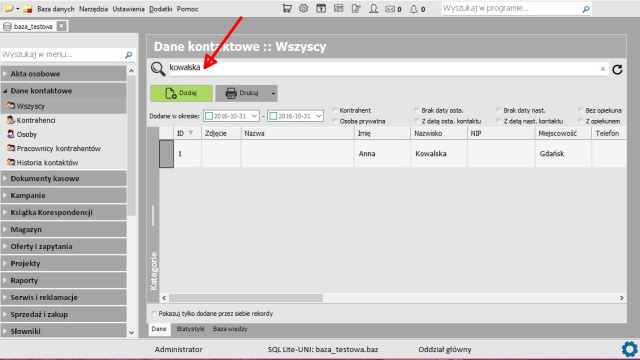This screenshot has height=360, width=640.
Task: Open Wszyscy in Dane kontaktowe
Action: [31, 106]
